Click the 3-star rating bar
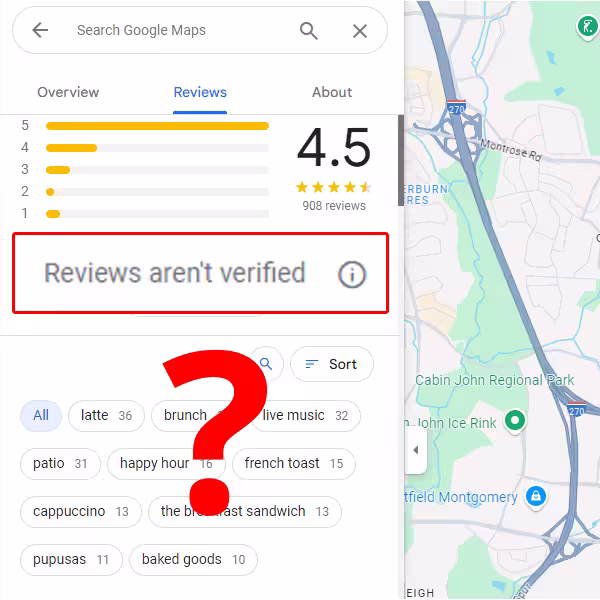This screenshot has height=600, width=600. [x=157, y=170]
